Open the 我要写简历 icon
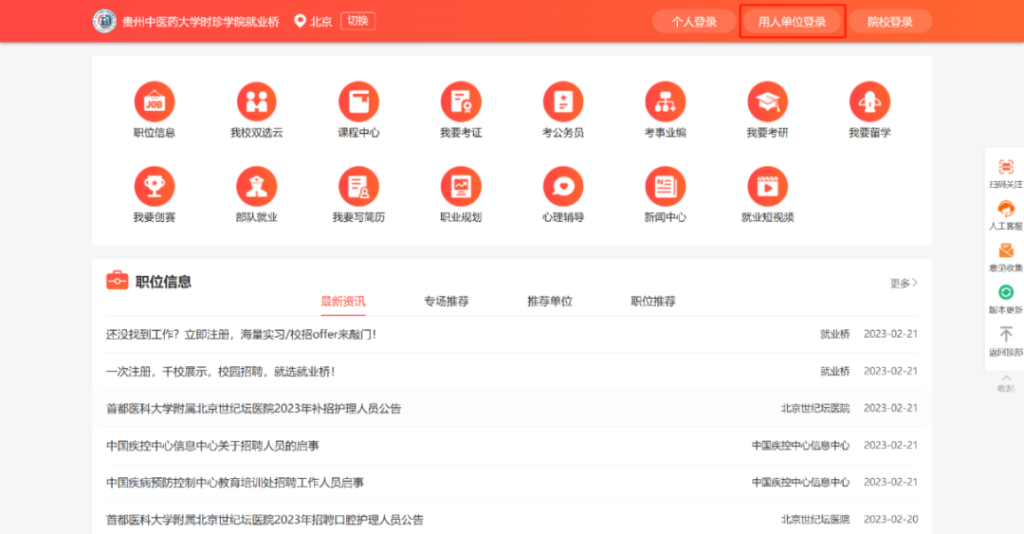The height and width of the screenshot is (534, 1024). (359, 186)
